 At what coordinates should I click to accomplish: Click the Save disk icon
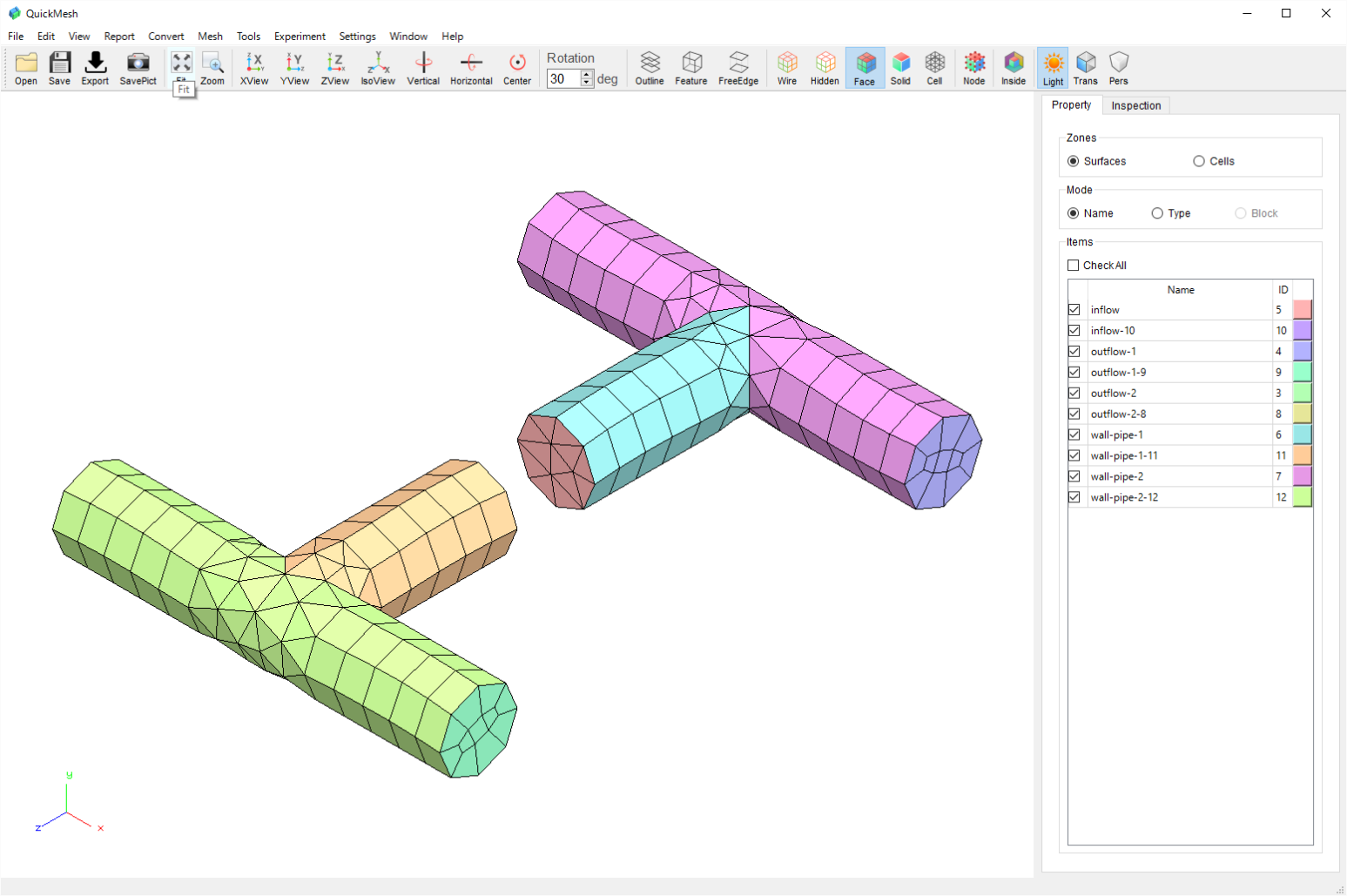pyautogui.click(x=59, y=68)
